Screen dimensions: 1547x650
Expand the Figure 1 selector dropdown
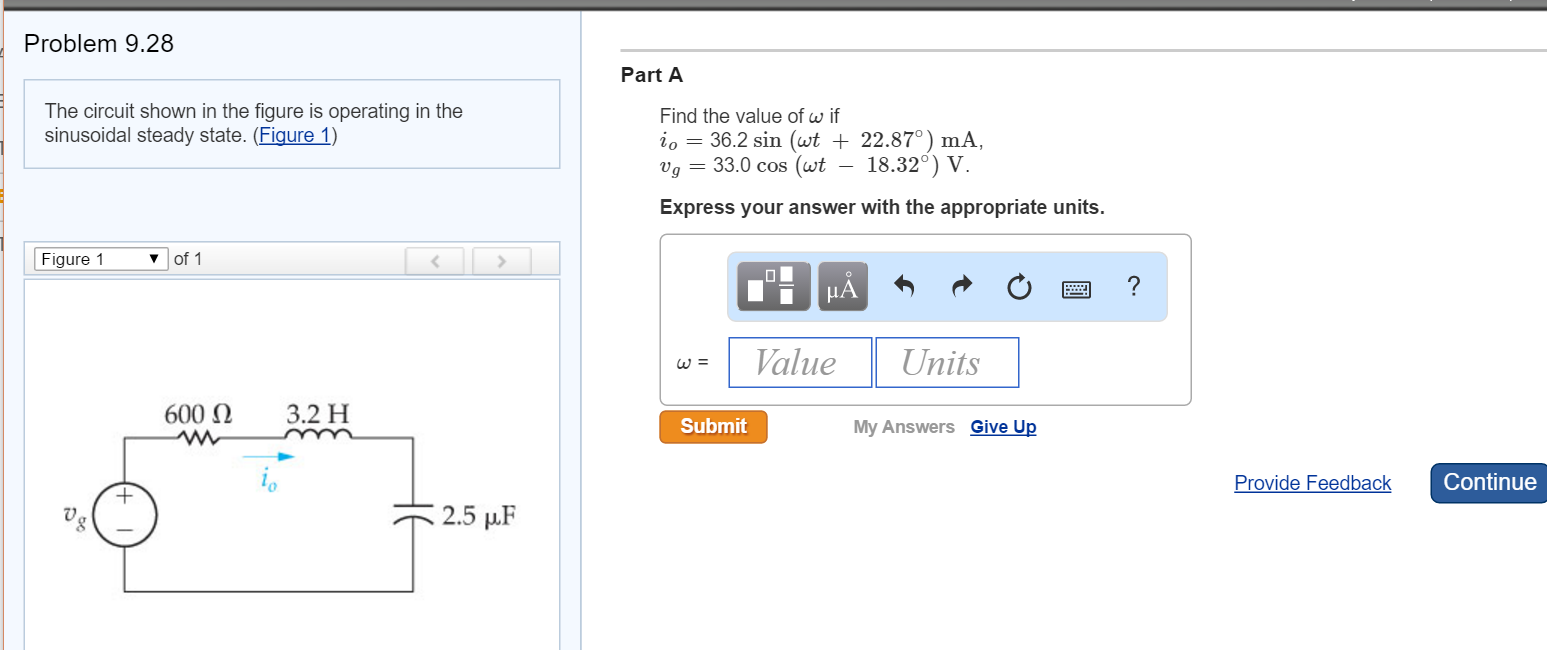[100, 260]
